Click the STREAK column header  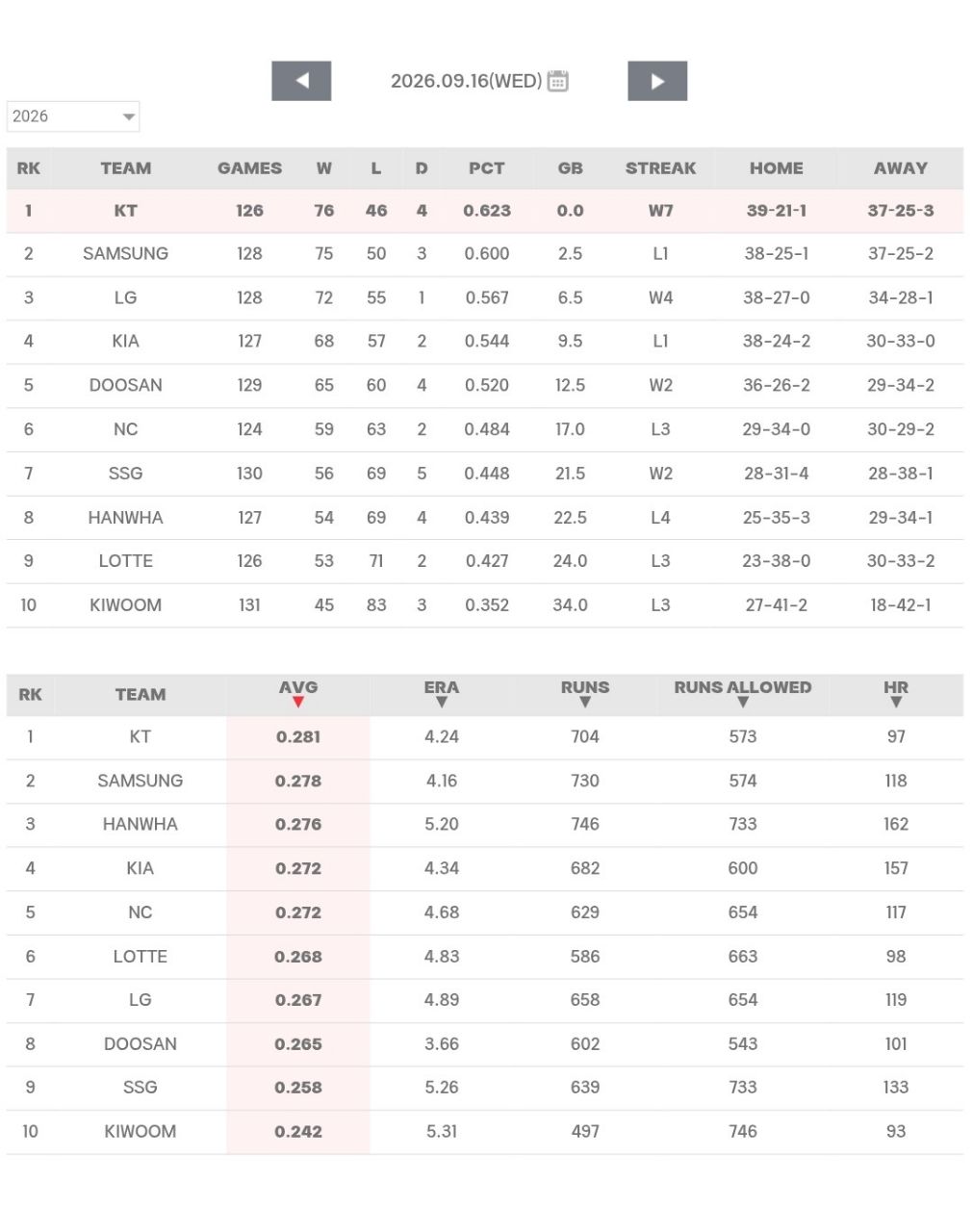[x=660, y=168]
